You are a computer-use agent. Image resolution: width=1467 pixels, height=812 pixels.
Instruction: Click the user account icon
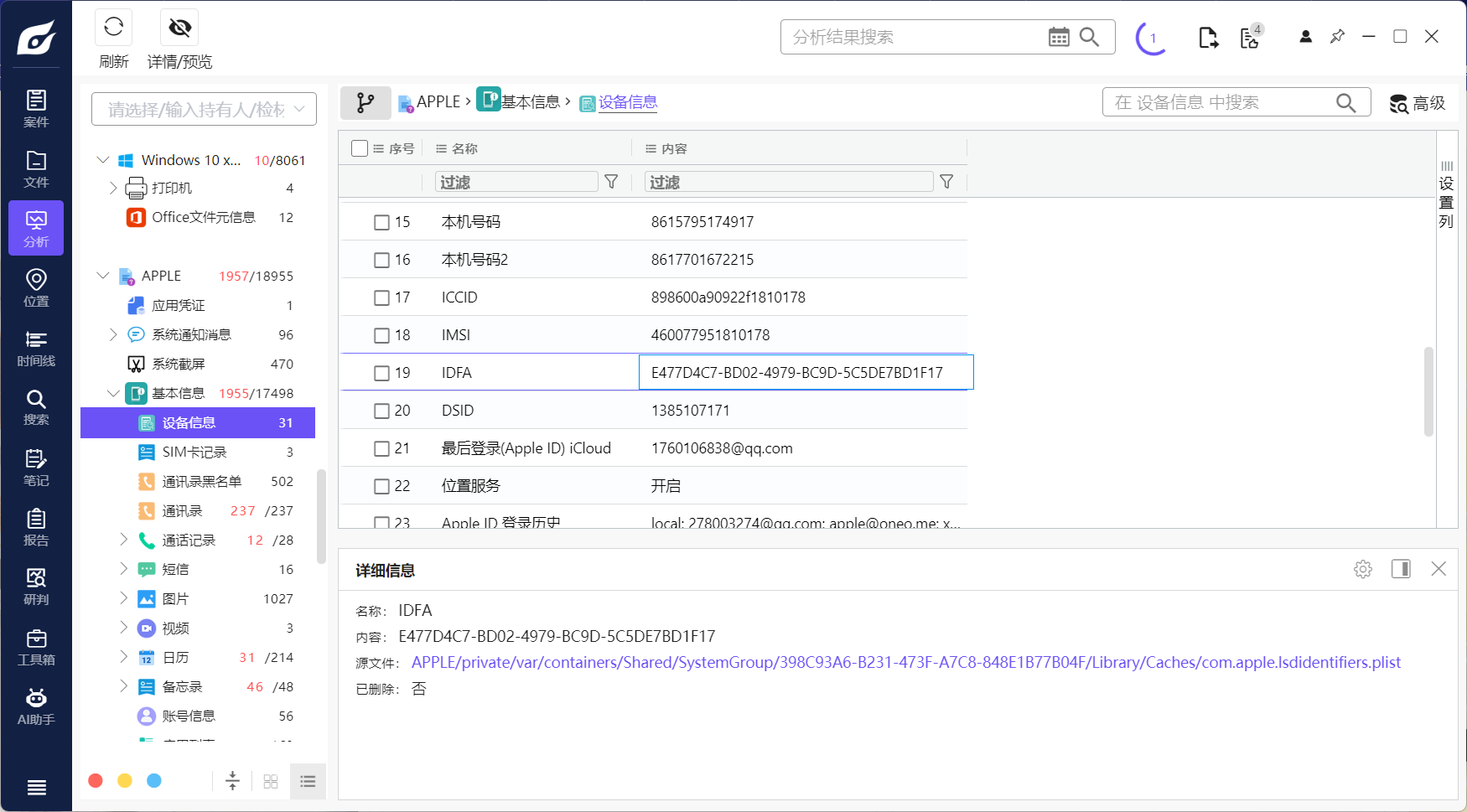(1305, 37)
